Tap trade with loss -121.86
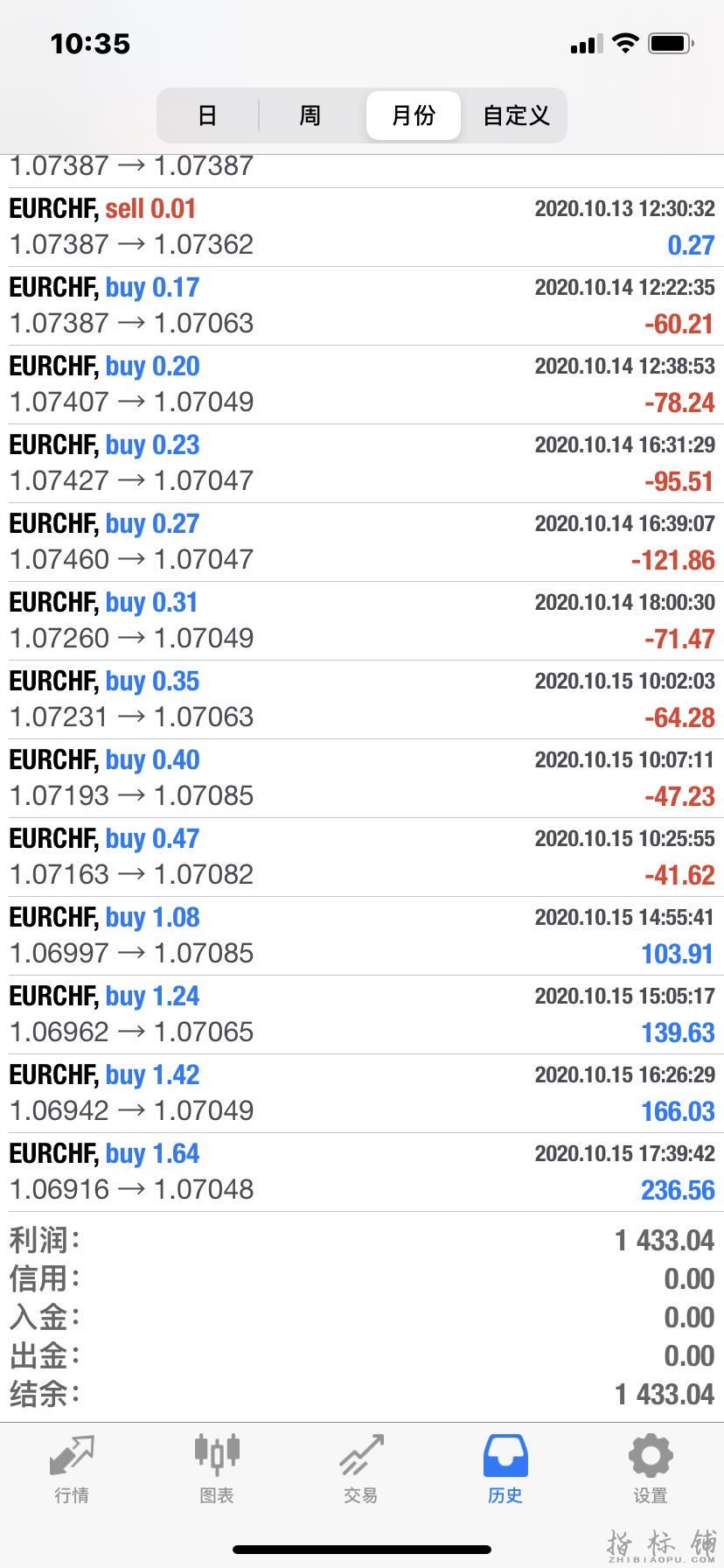This screenshot has height=1568, width=724. [x=362, y=542]
